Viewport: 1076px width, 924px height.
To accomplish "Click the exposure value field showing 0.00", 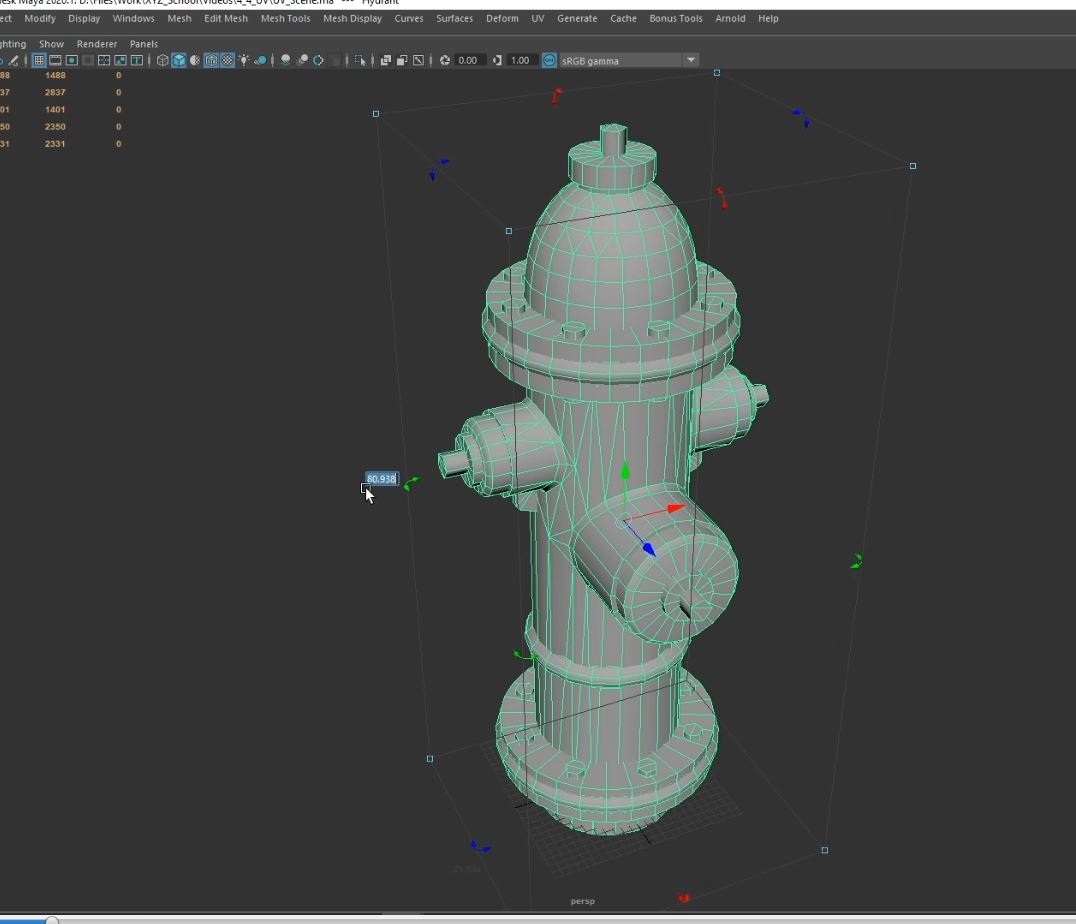I will [x=469, y=60].
